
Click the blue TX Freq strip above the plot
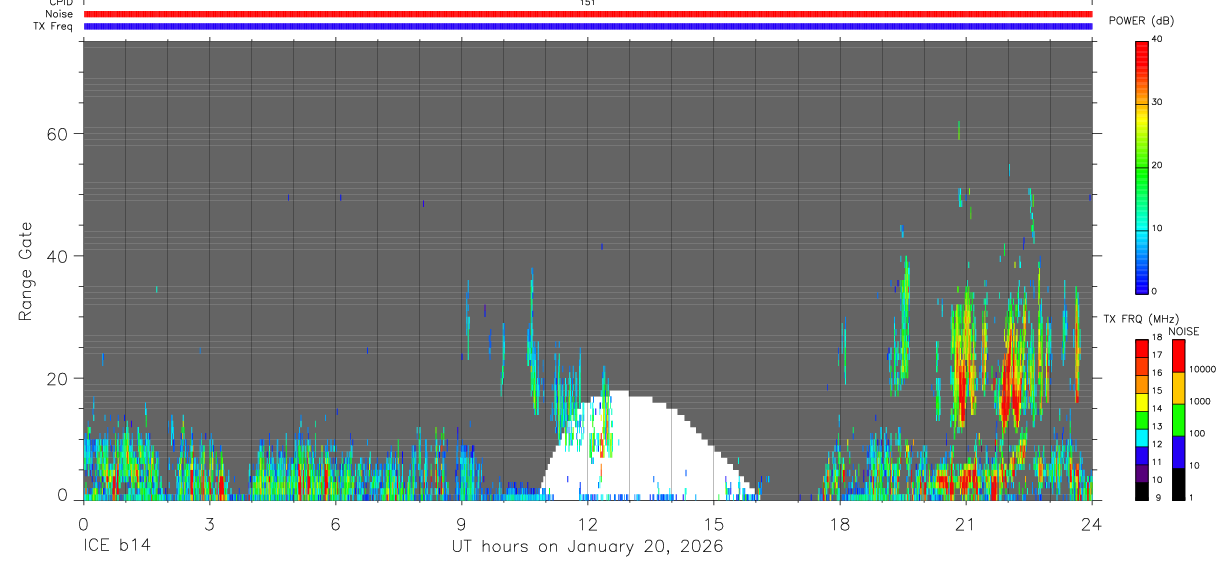[x=587, y=26]
